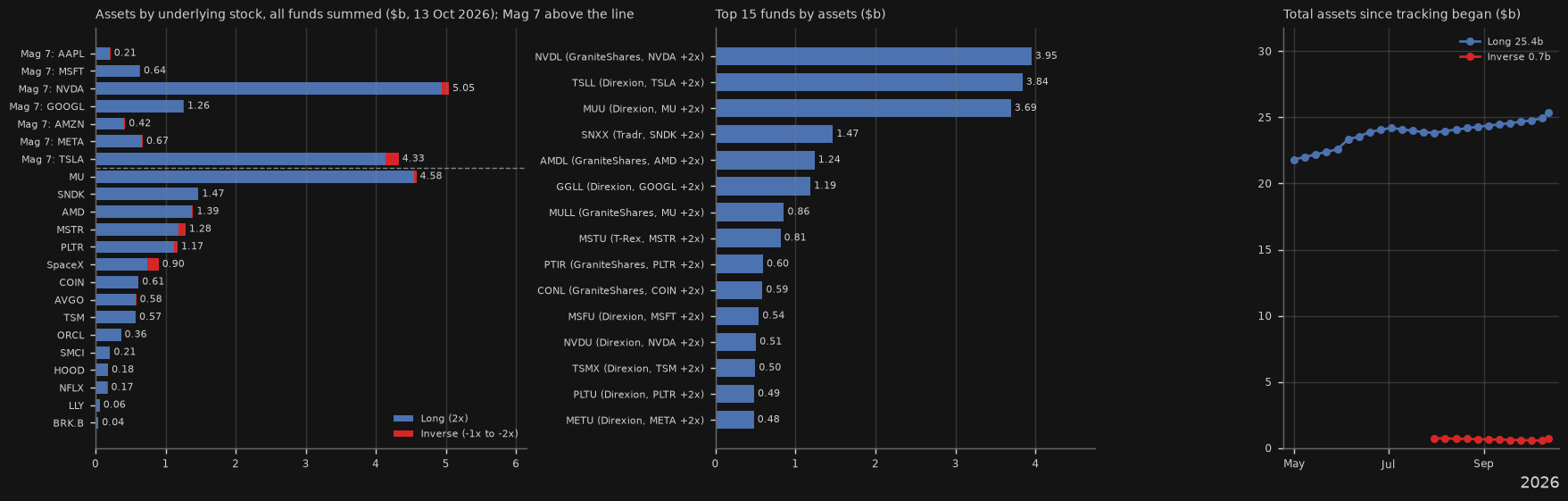Image resolution: width=1568 pixels, height=501 pixels.
Task: Click the HOOD row label
Action: tap(70, 371)
